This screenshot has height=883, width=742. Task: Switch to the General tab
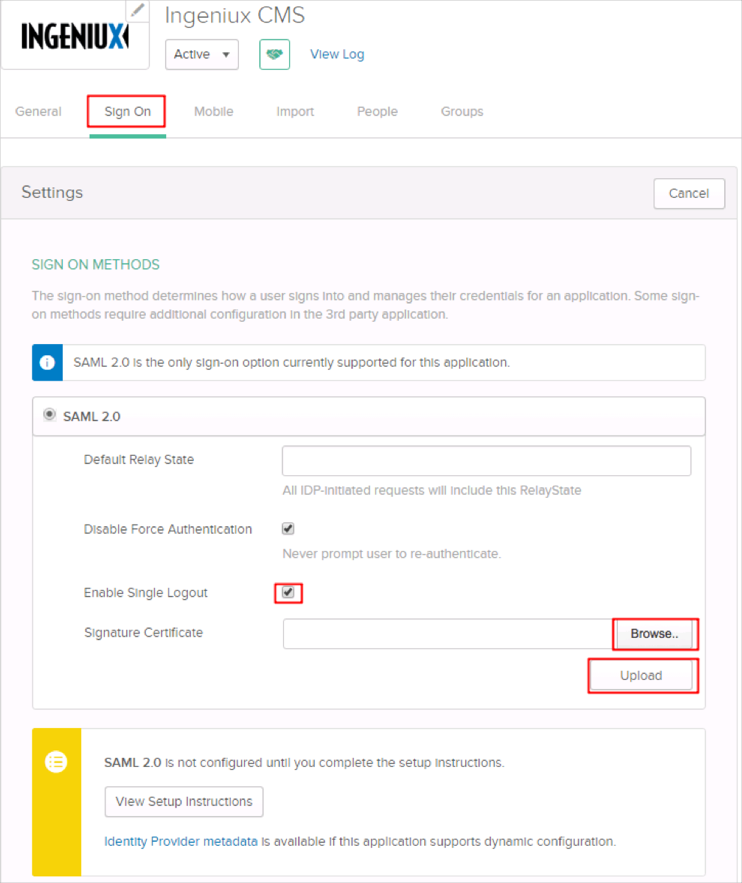38,112
